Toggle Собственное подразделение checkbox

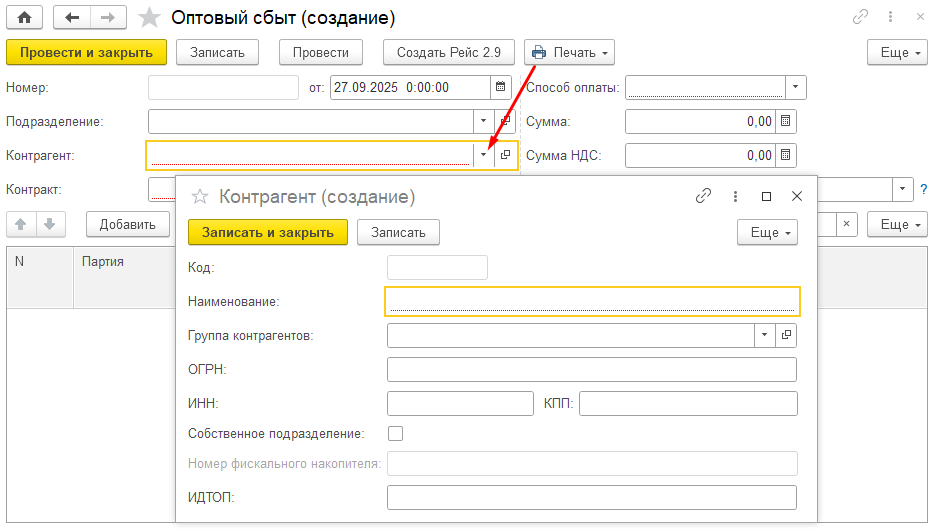(x=395, y=434)
